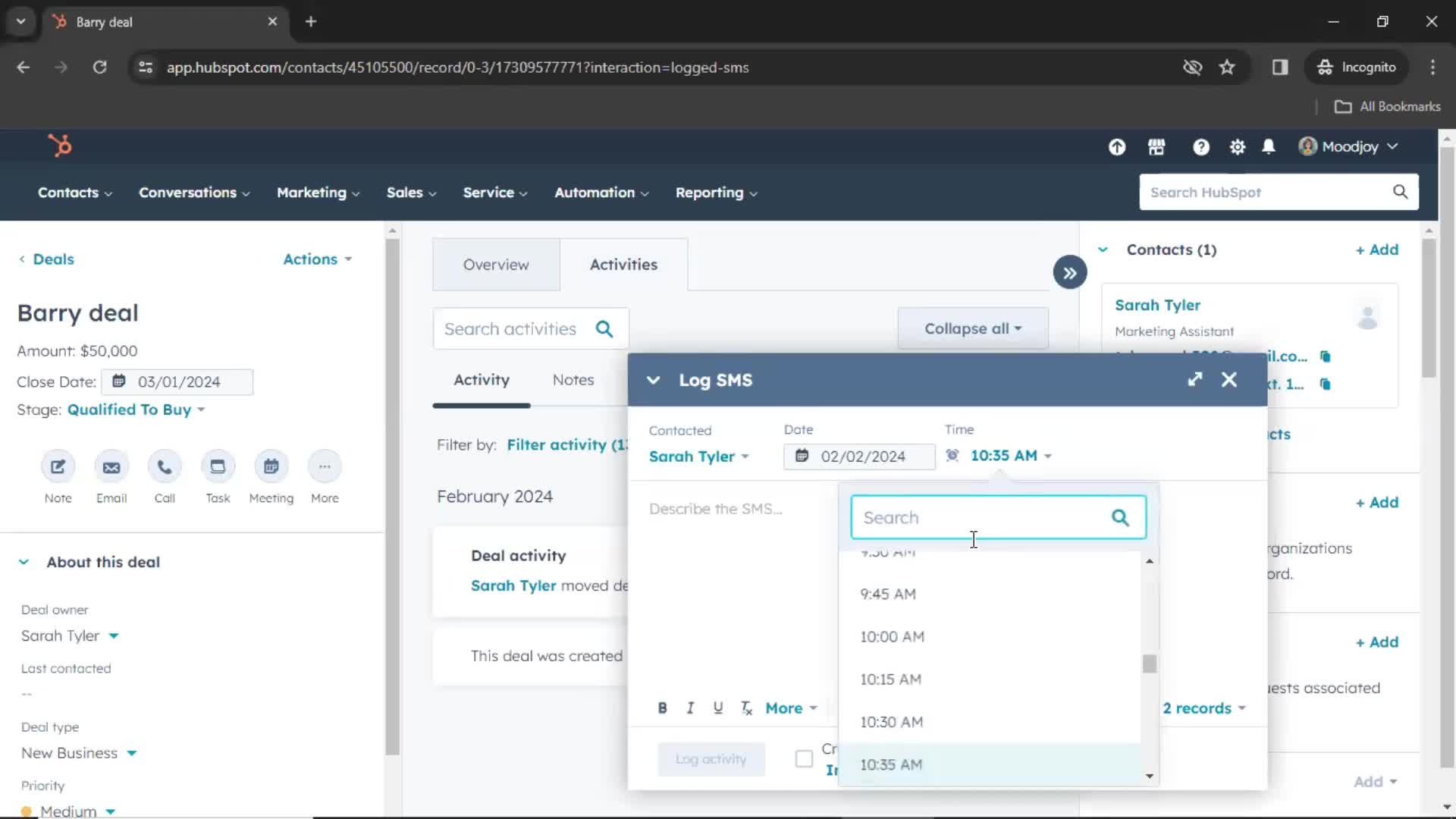Image resolution: width=1456 pixels, height=819 pixels.
Task: Open the upgrade arrow icon
Action: click(x=1116, y=147)
